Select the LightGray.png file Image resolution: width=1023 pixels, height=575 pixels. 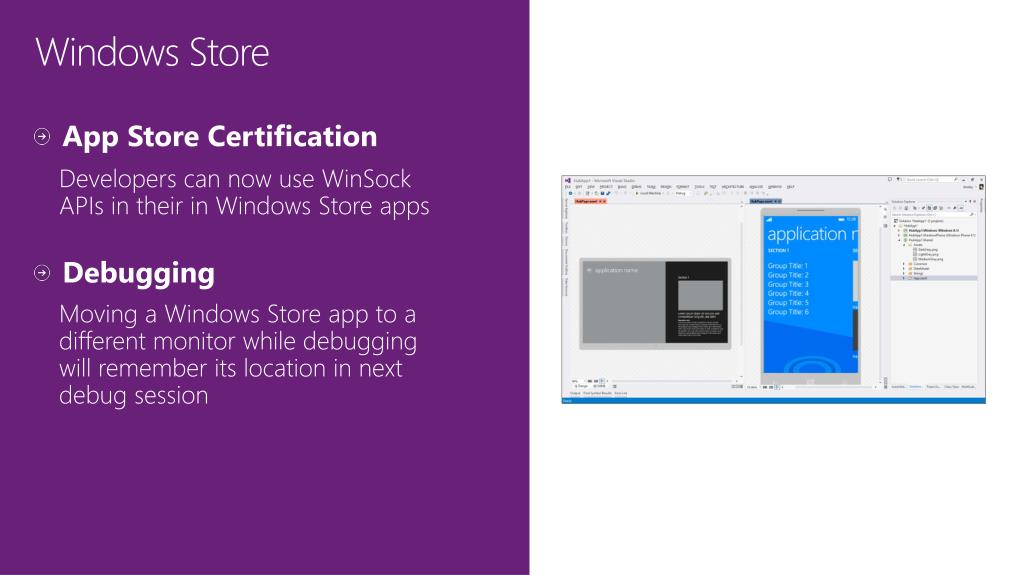(x=928, y=255)
